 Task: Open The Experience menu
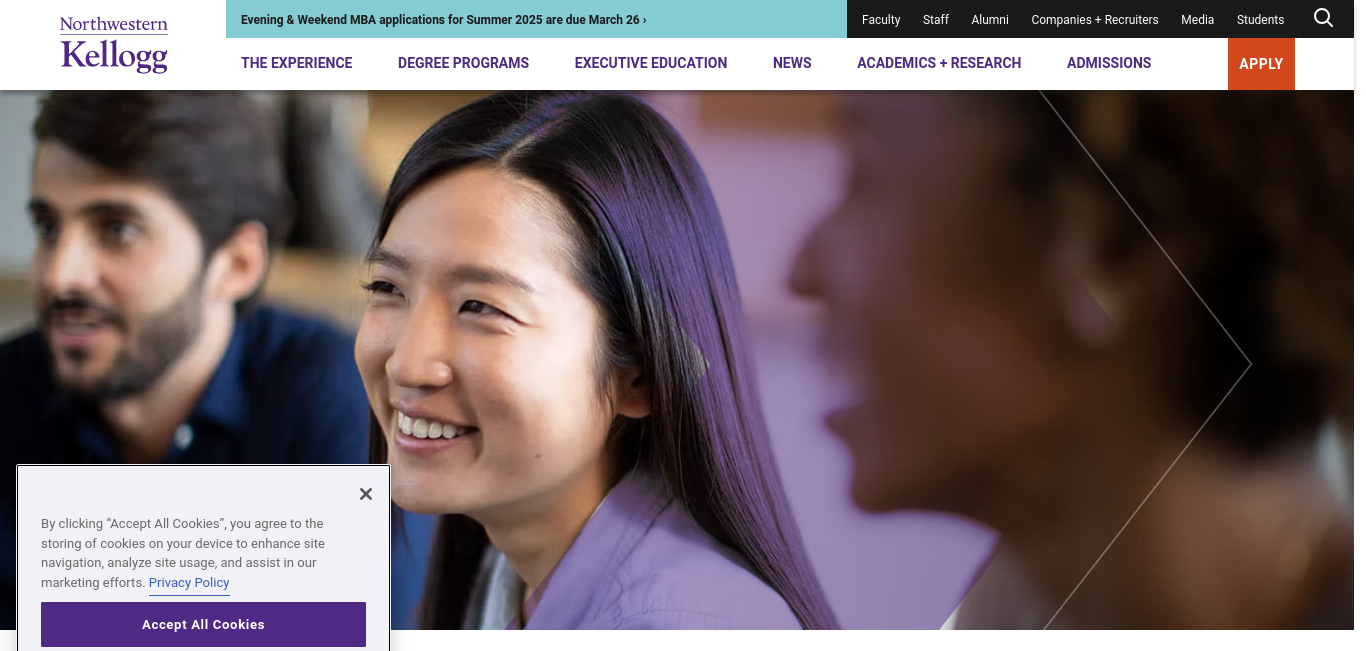pos(297,63)
